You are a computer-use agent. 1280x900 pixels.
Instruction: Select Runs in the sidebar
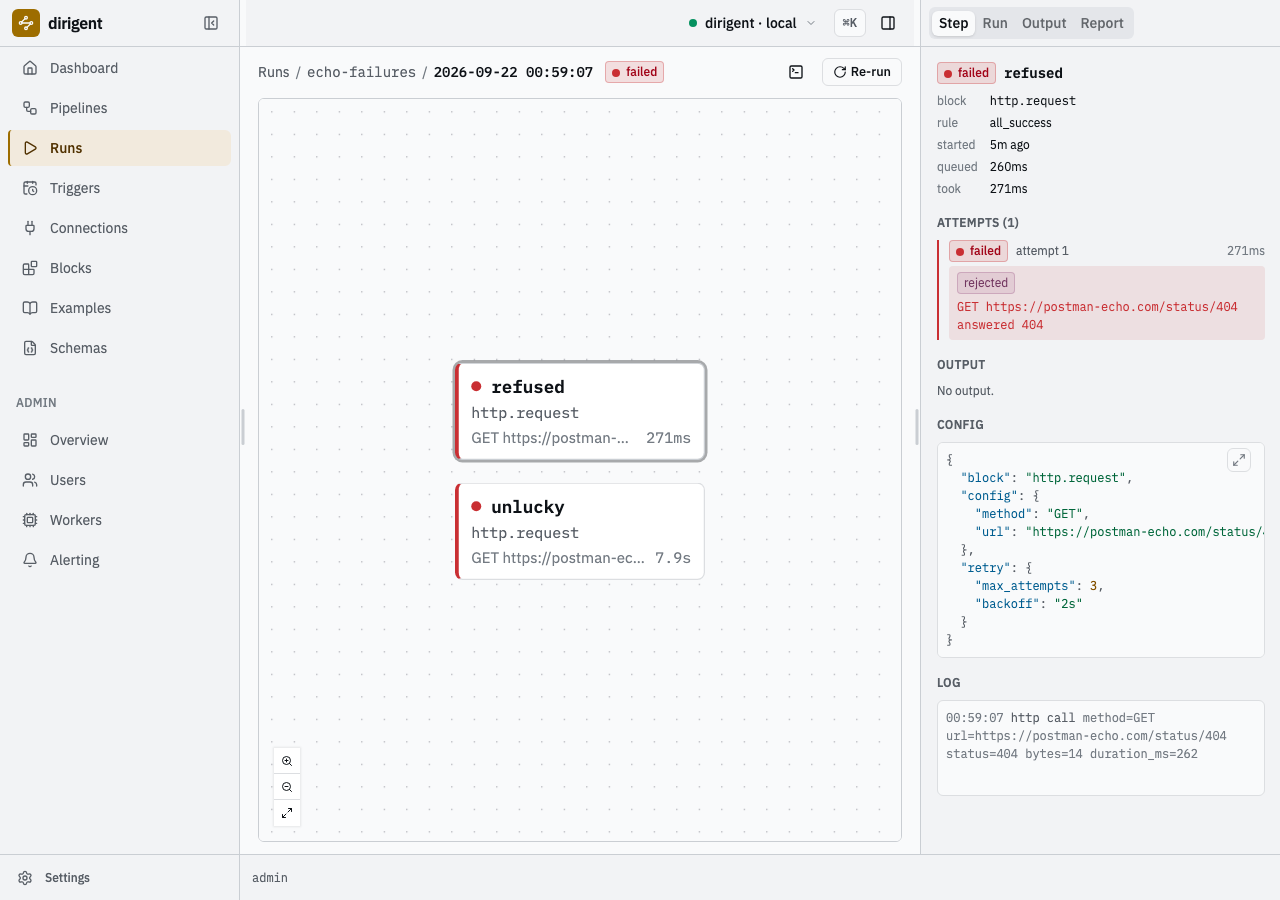(x=119, y=148)
